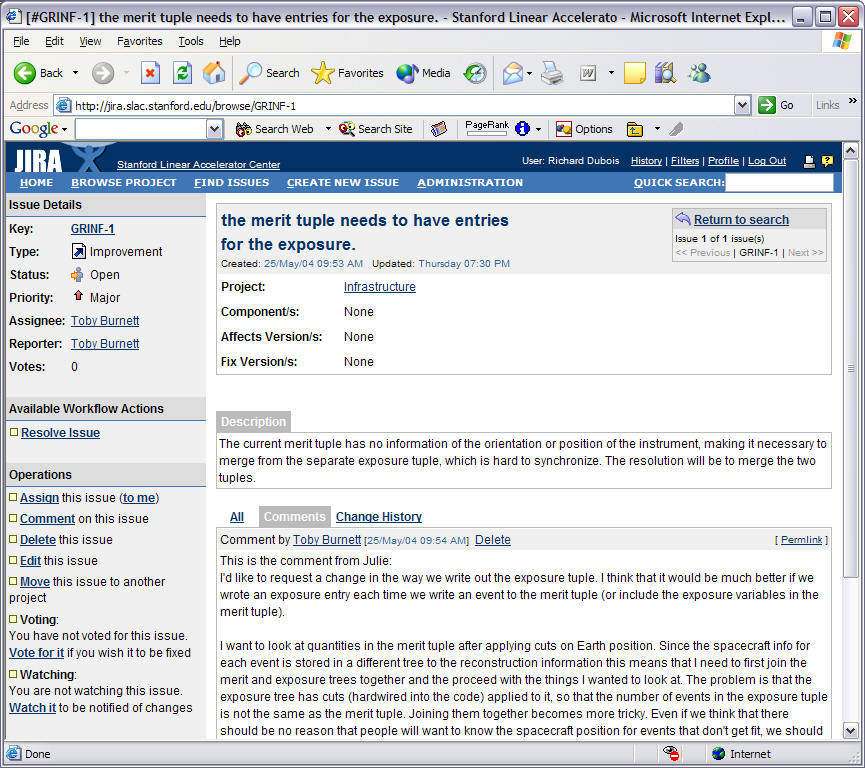This screenshot has height=768, width=865.
Task: Click the Mail envelope icon
Action: coord(512,73)
